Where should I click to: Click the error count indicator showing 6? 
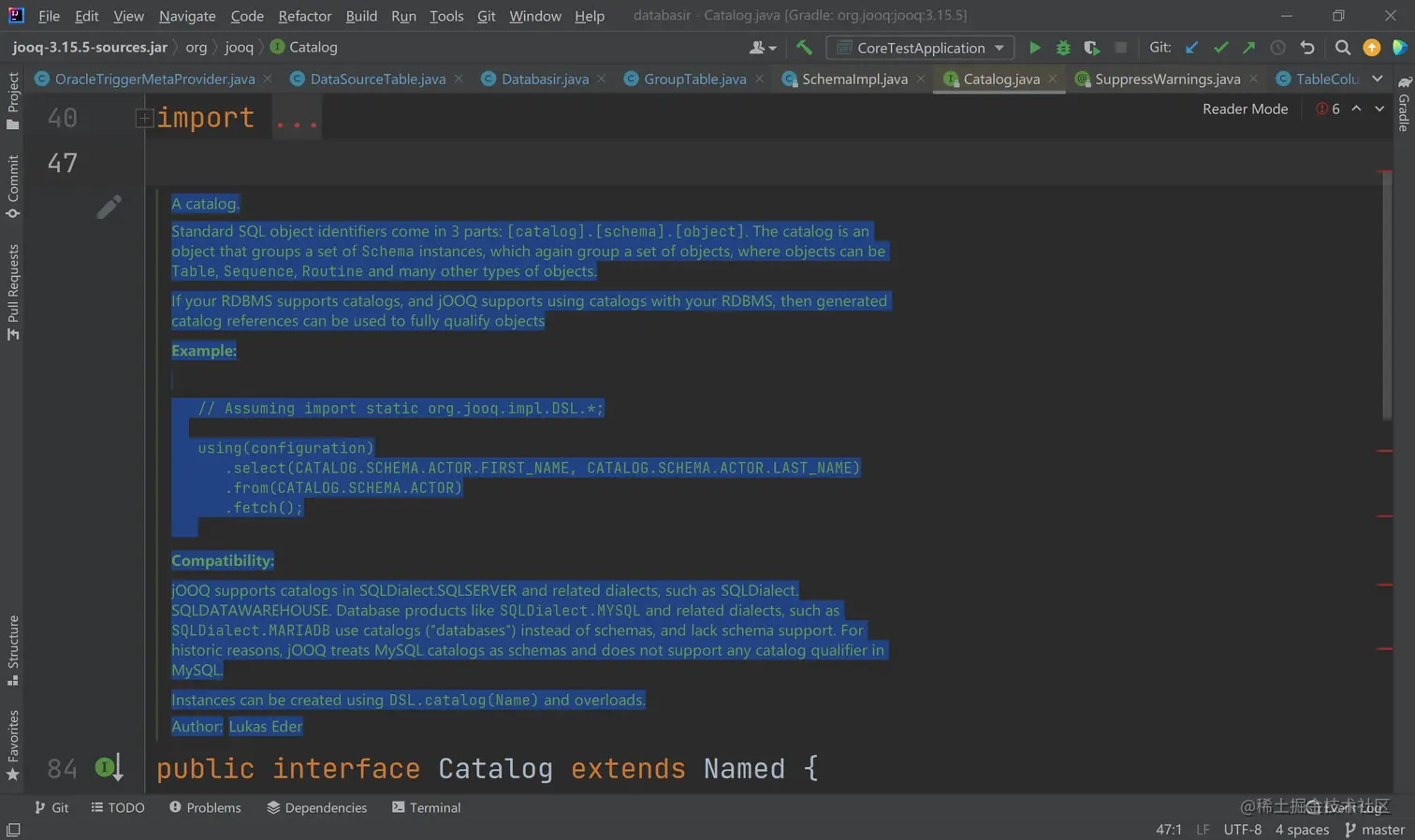click(1328, 109)
